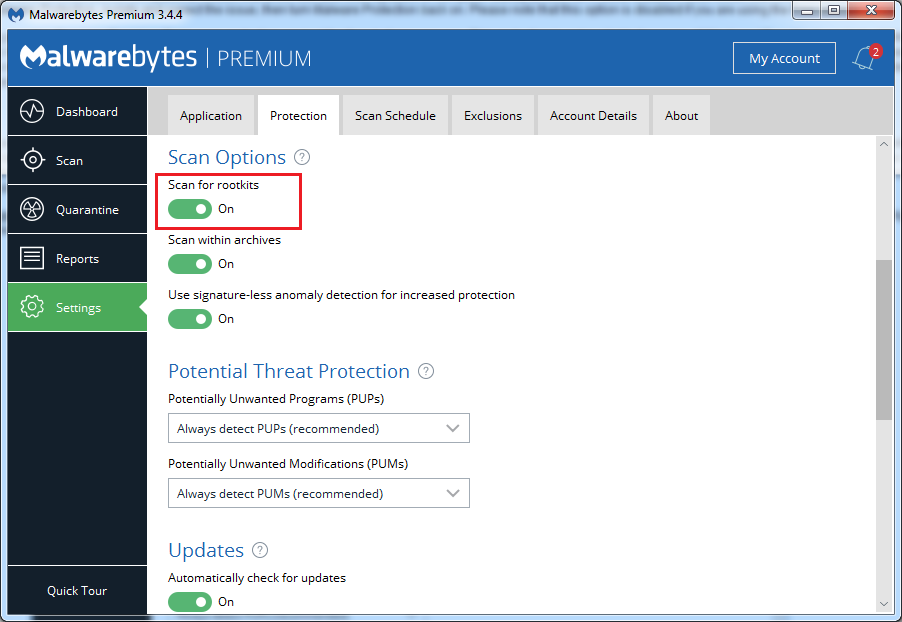The width and height of the screenshot is (902, 622).
Task: Switch to the Scan Schedule tab
Action: tap(395, 115)
